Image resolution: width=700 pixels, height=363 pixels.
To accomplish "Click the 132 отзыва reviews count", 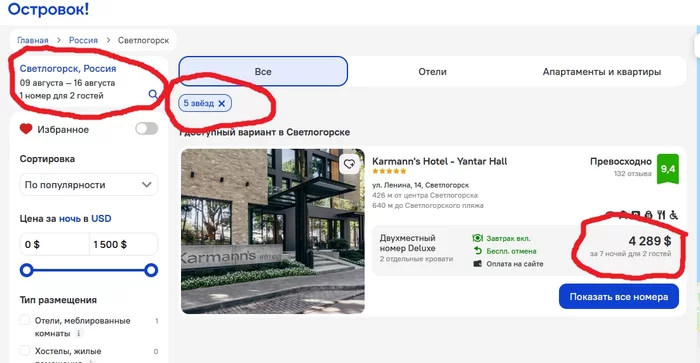I will click(633, 174).
